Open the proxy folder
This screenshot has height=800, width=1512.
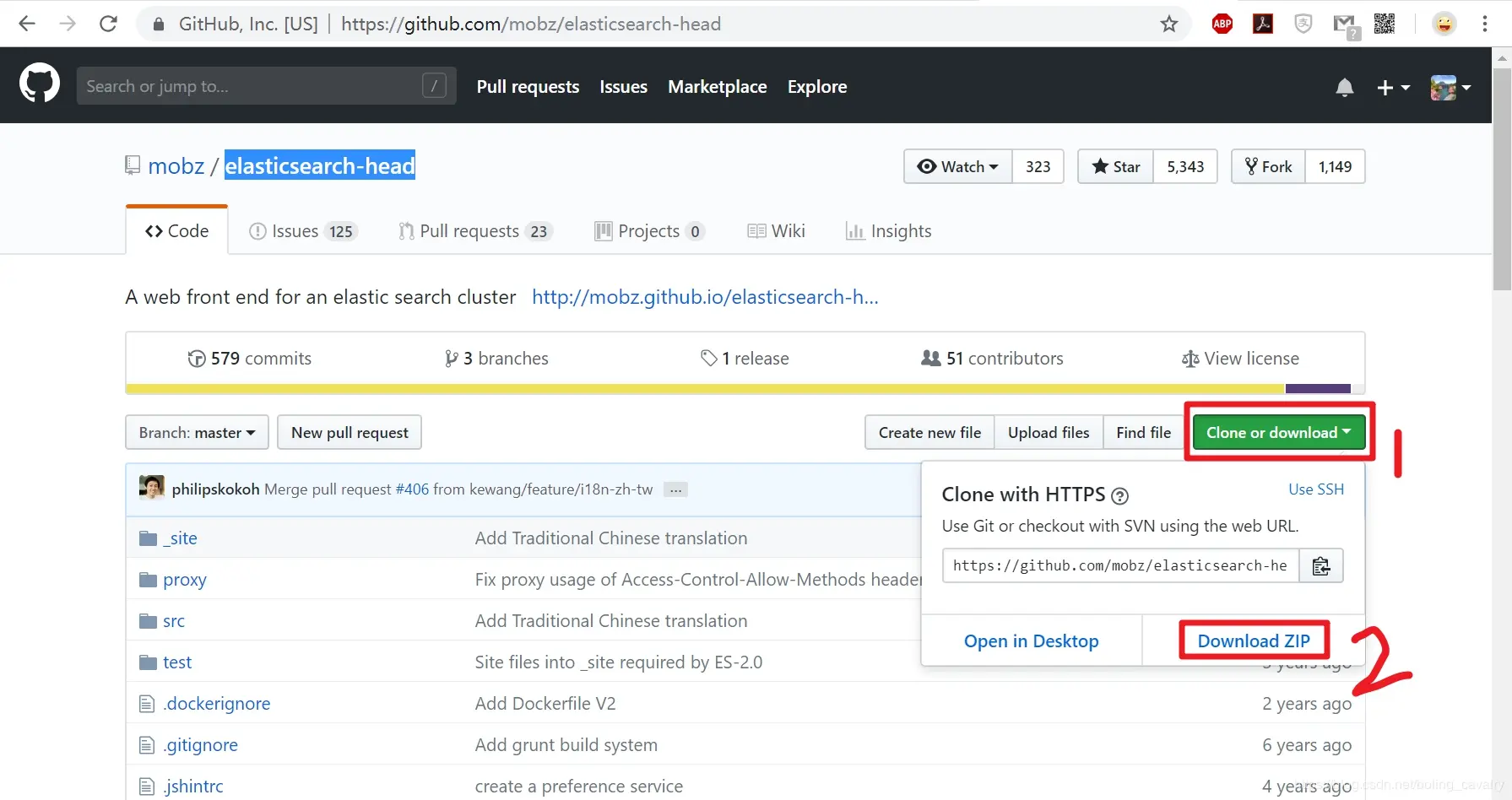pos(184,580)
